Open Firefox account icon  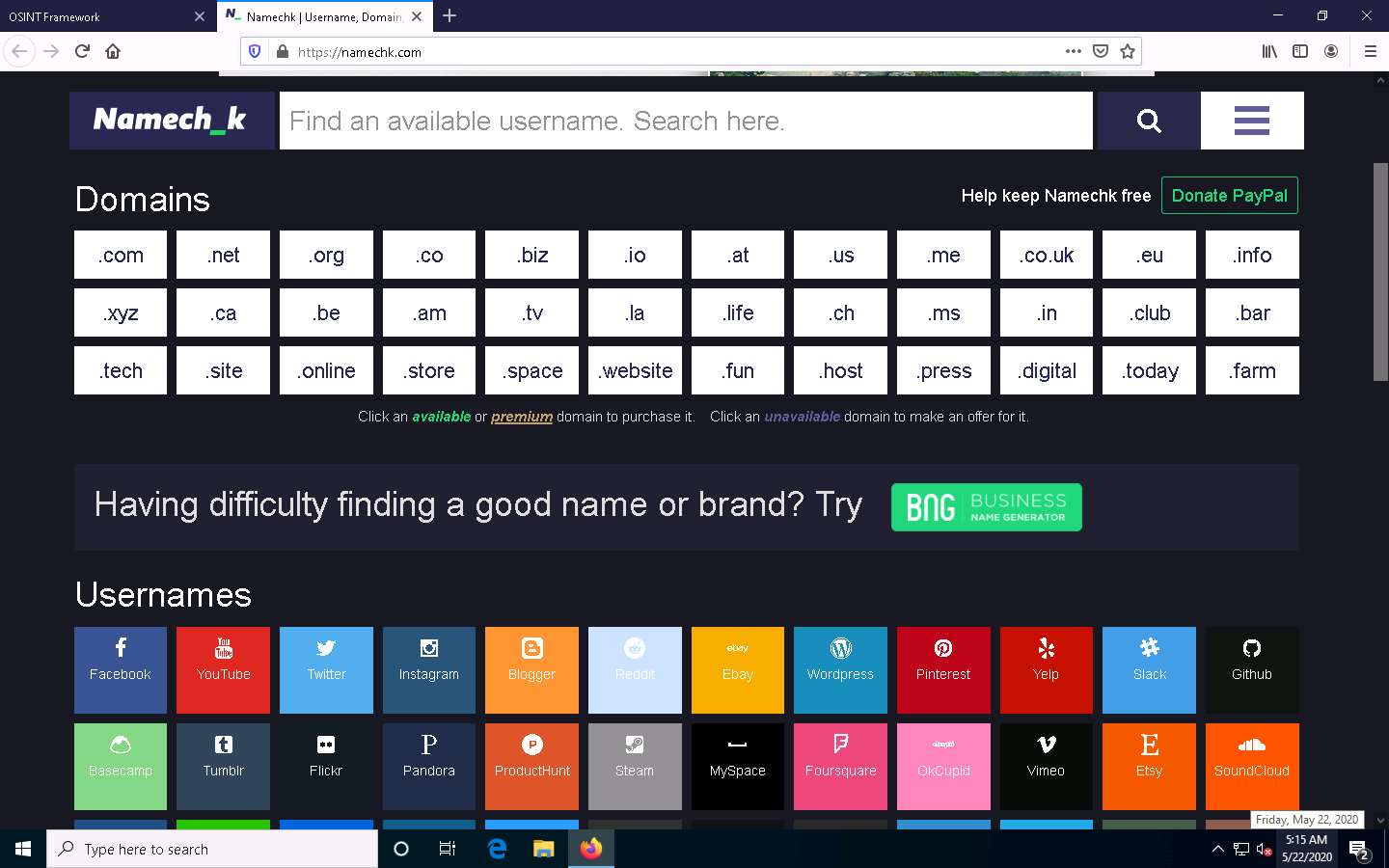pyautogui.click(x=1331, y=51)
